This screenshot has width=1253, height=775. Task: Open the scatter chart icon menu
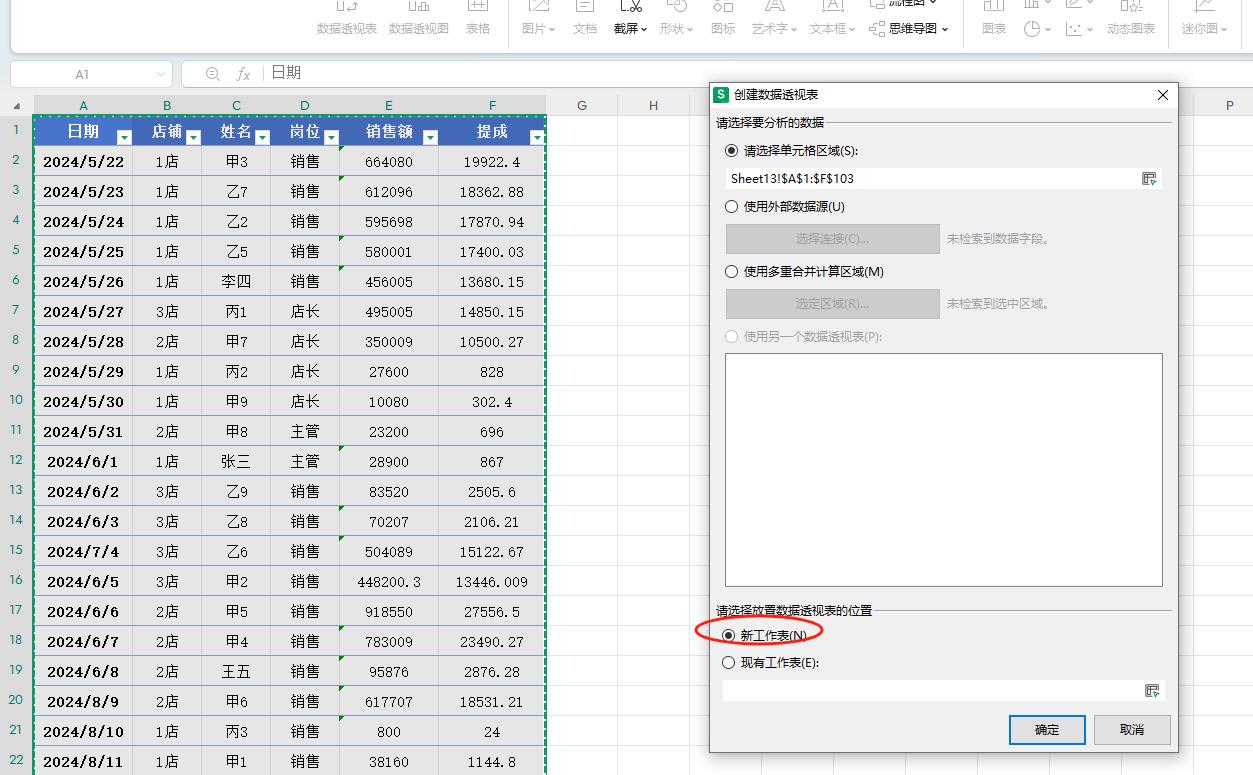click(1078, 29)
